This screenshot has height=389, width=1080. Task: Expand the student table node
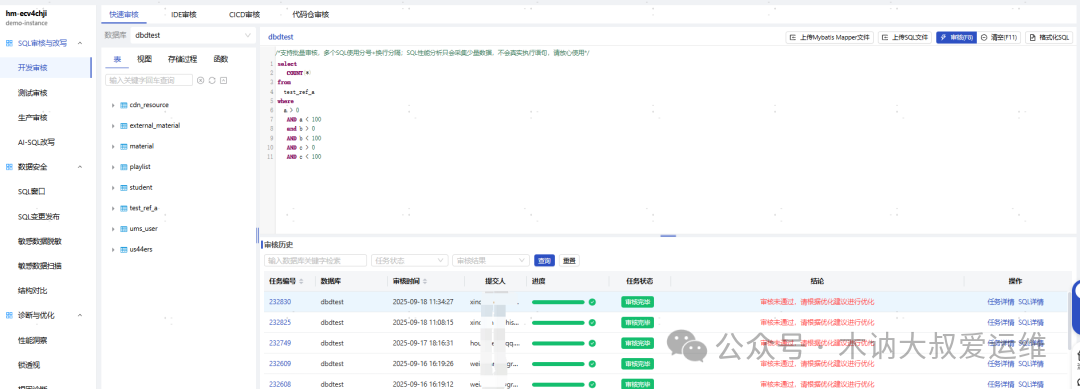[112, 187]
